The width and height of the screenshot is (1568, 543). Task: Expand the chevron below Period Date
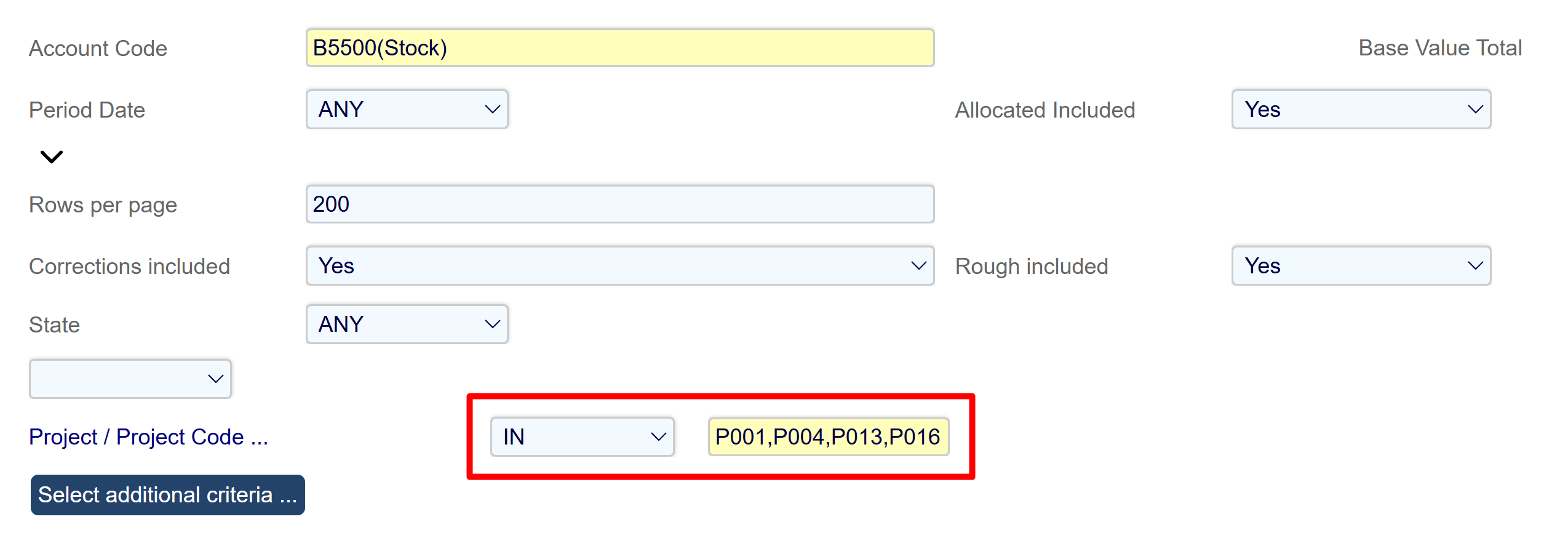(x=52, y=157)
